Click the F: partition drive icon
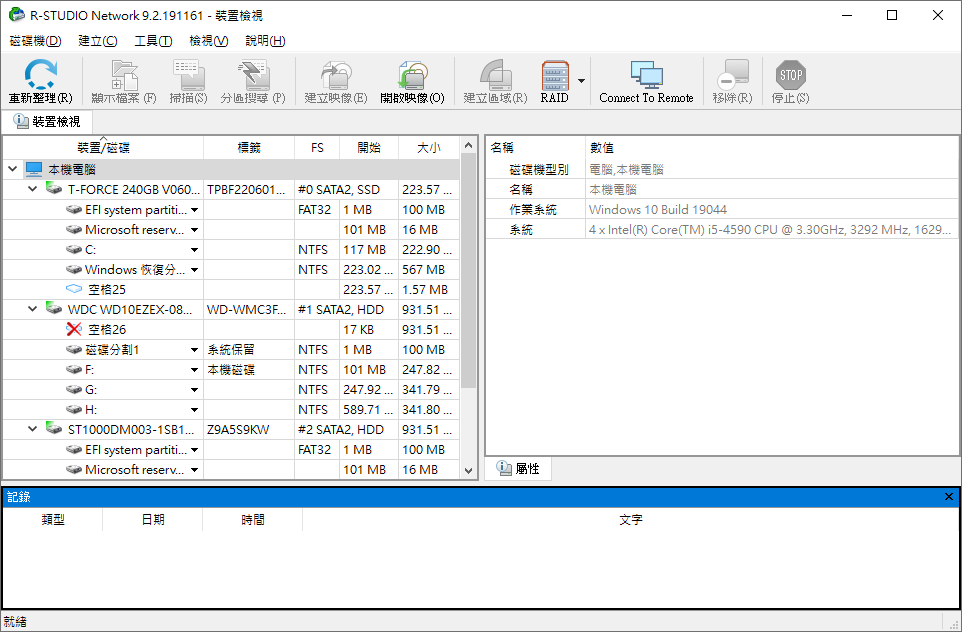Screen dimensions: 962x632 [74, 370]
